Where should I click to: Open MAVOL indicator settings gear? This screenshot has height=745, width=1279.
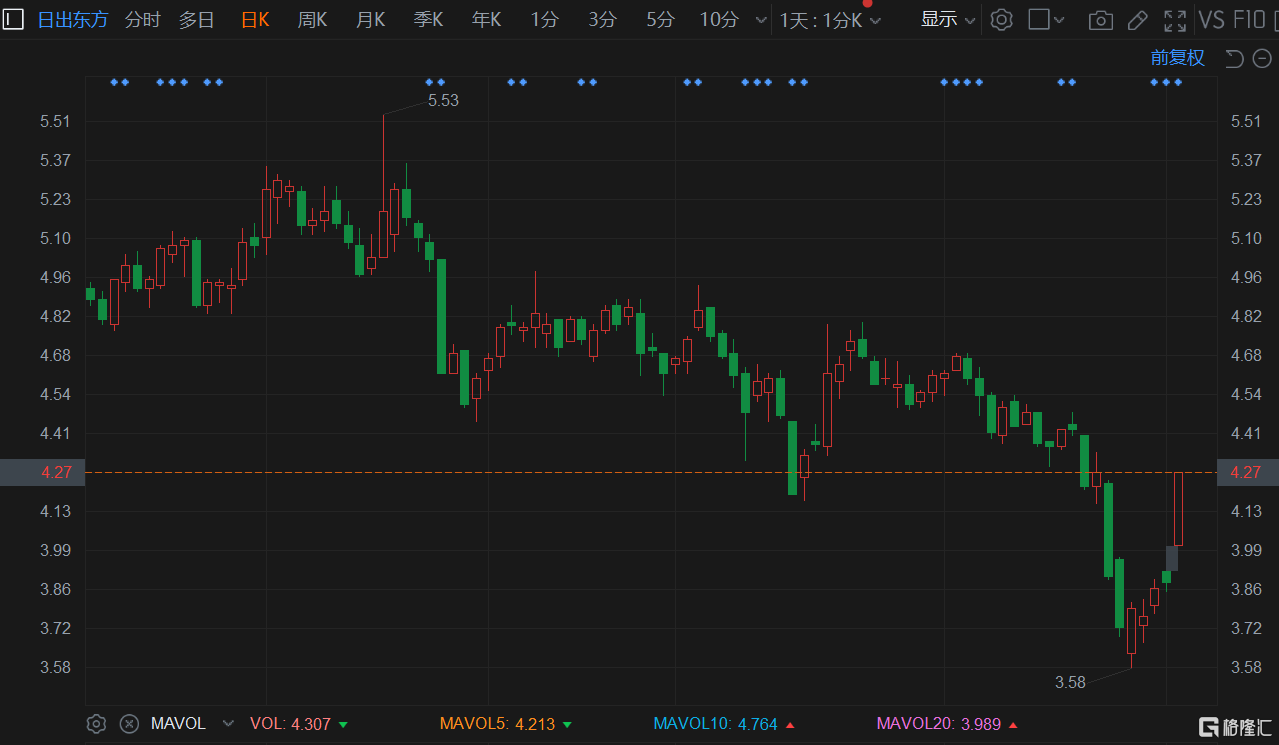click(96, 724)
